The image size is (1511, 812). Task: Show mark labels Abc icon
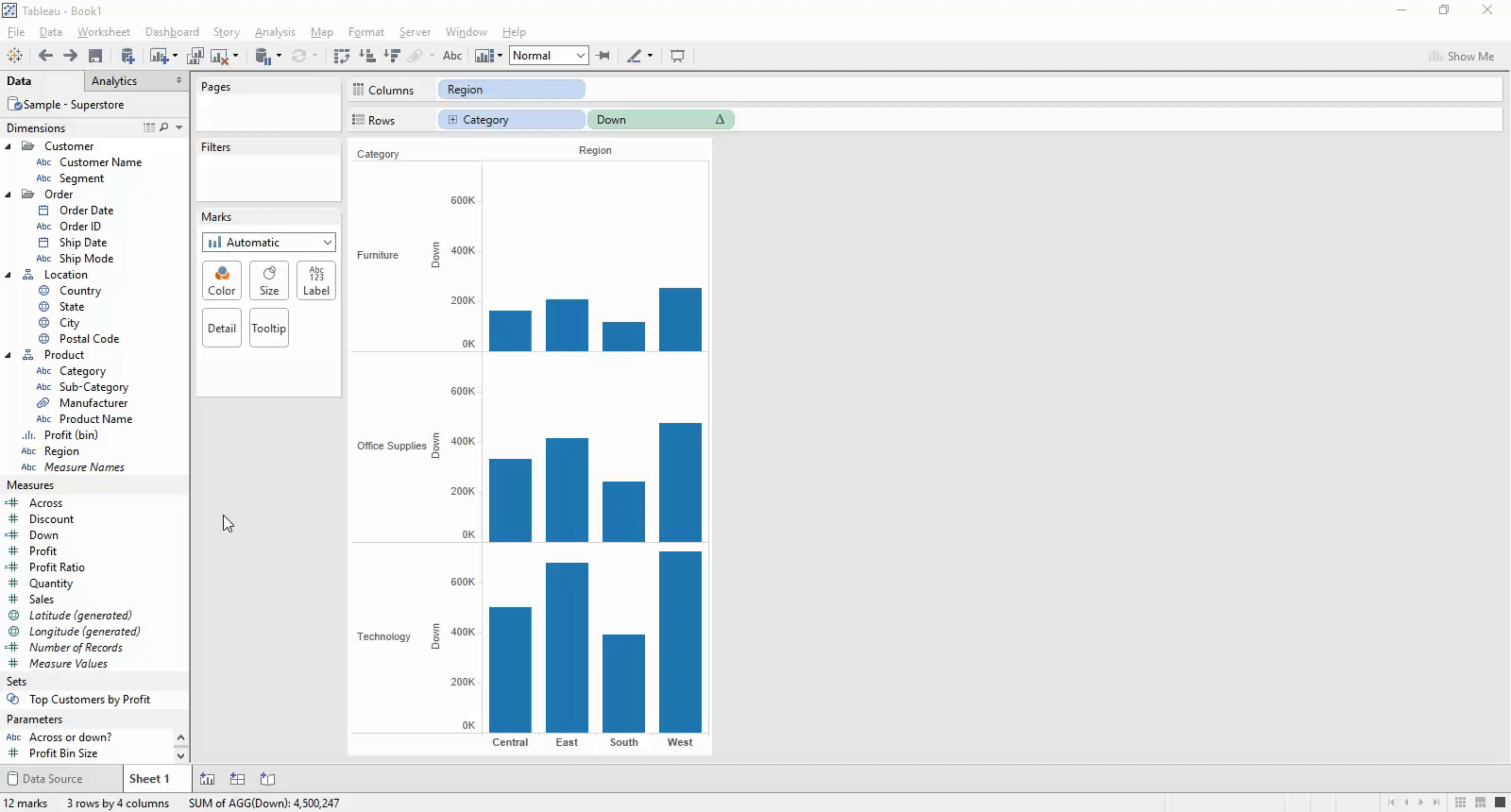452,56
